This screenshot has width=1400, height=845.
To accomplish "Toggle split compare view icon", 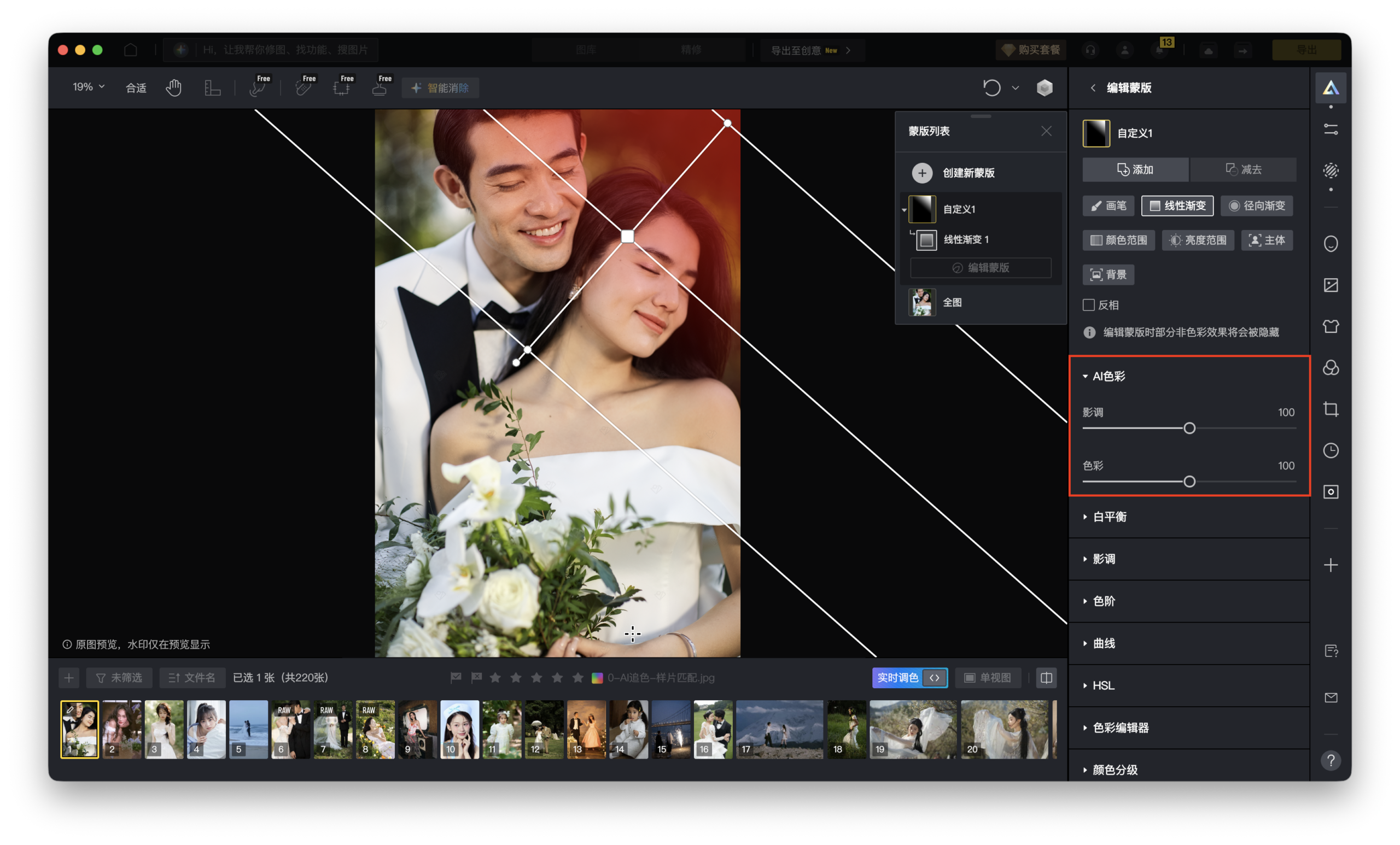I will 1046,678.
